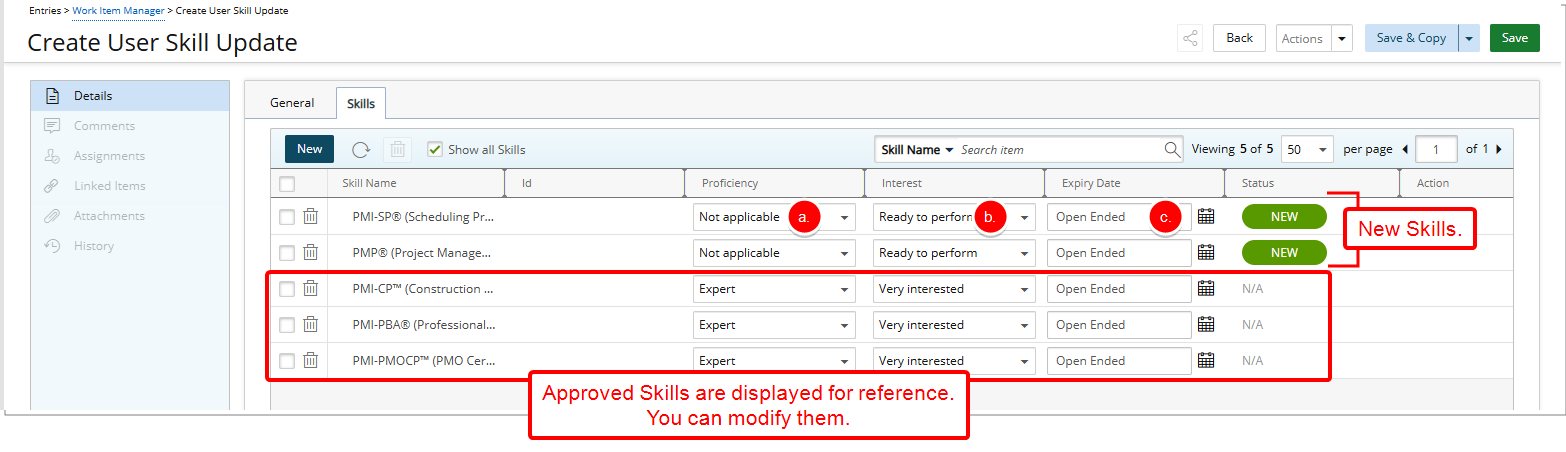
Task: Tick the checkbox for PMI-PBA skill row
Action: (287, 325)
